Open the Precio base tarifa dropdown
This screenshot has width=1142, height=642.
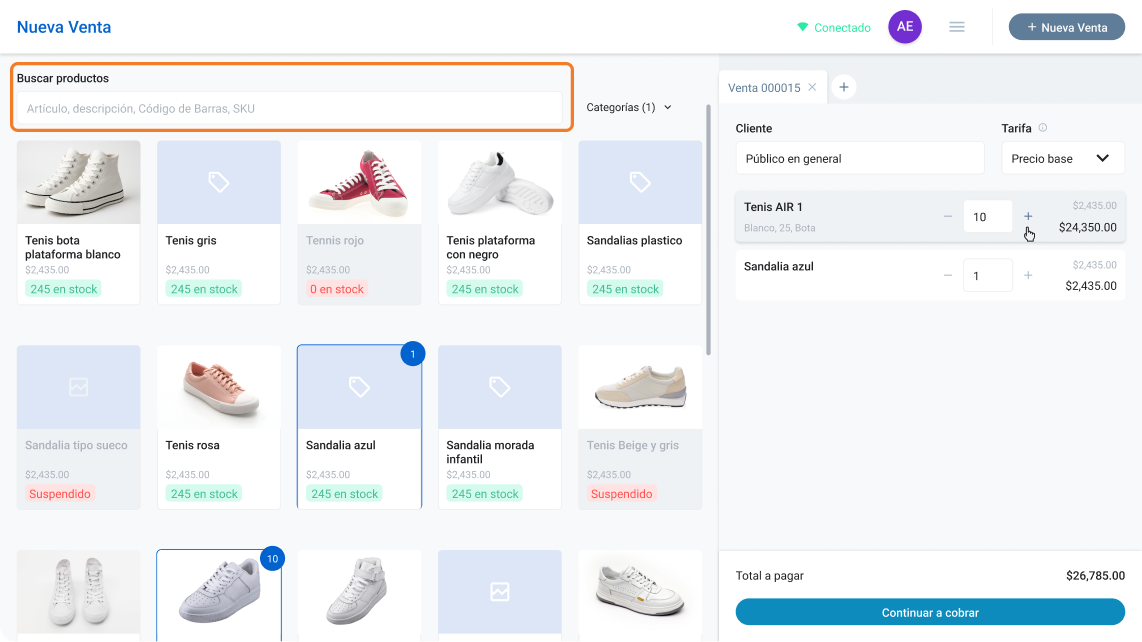point(1063,158)
